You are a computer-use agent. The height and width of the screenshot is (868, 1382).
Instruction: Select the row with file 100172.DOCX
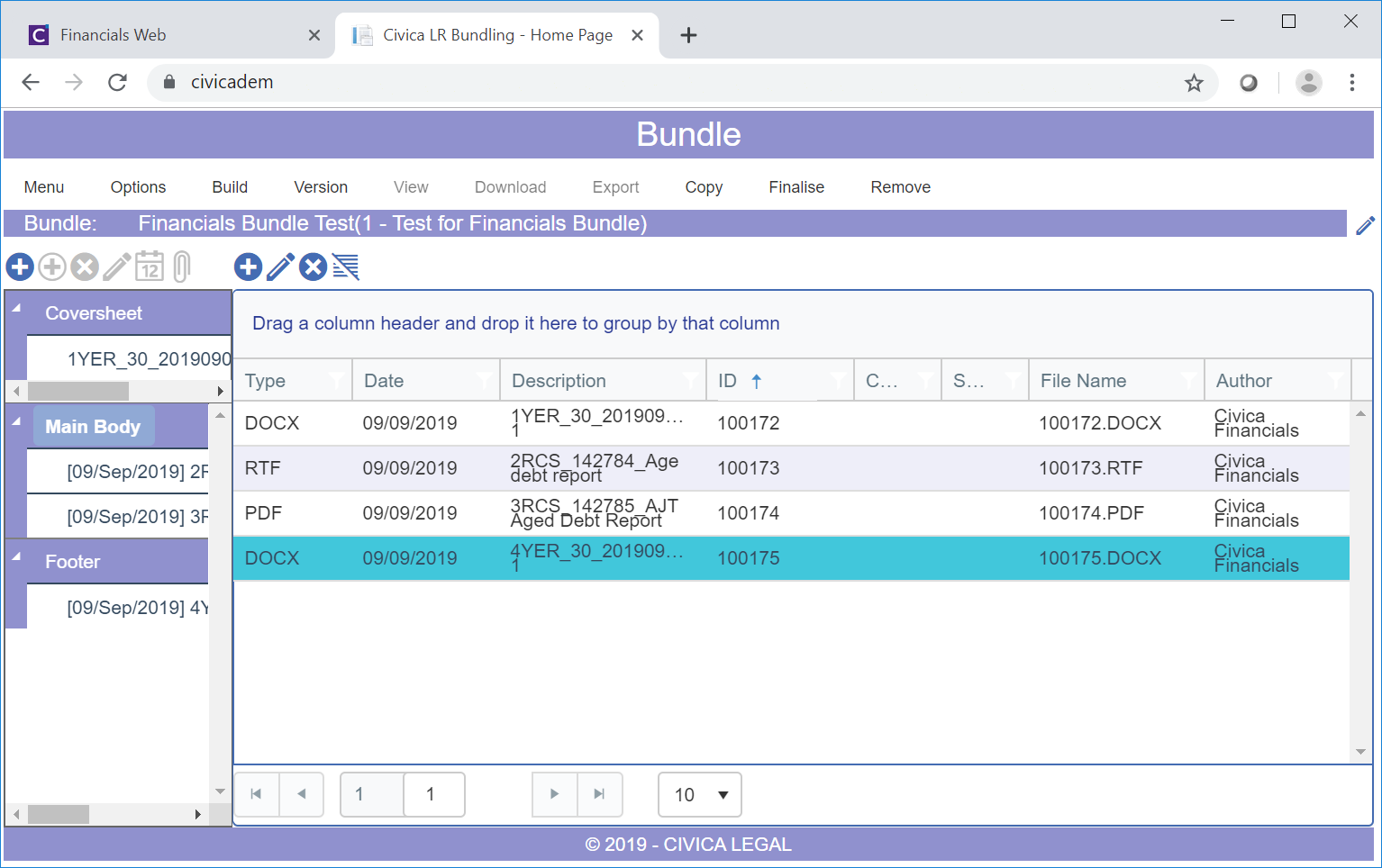point(791,423)
